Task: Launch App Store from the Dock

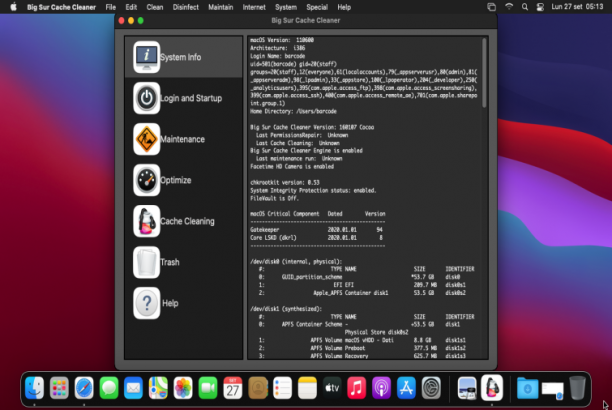Action: point(406,388)
